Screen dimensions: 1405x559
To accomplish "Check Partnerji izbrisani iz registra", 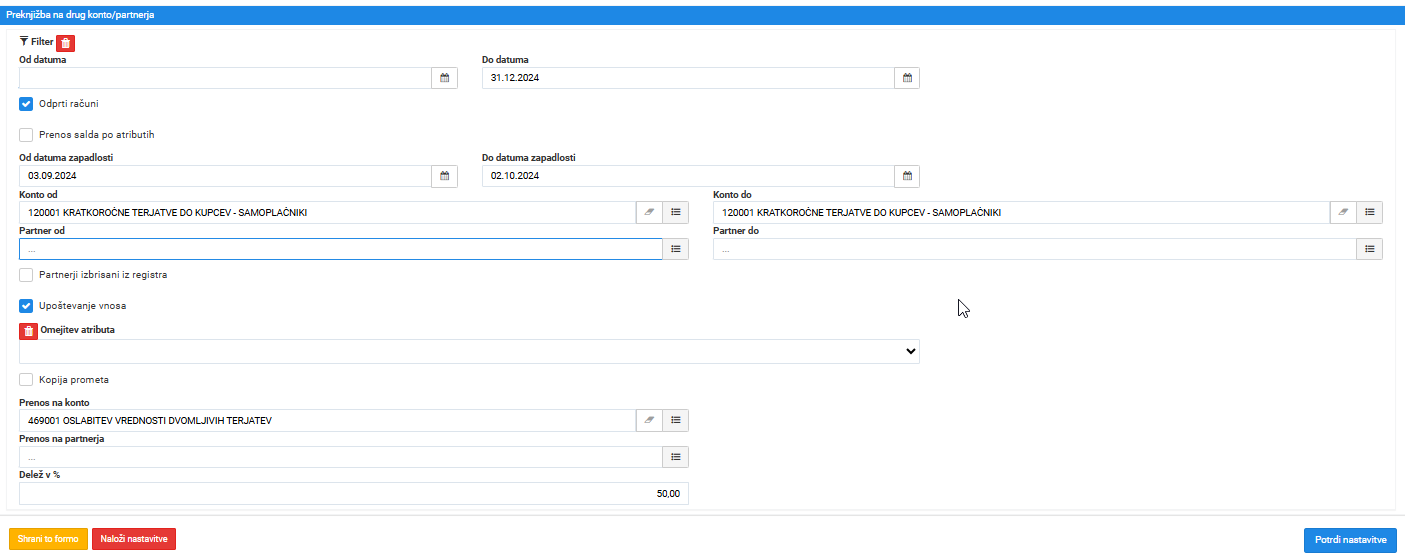I will (x=26, y=274).
